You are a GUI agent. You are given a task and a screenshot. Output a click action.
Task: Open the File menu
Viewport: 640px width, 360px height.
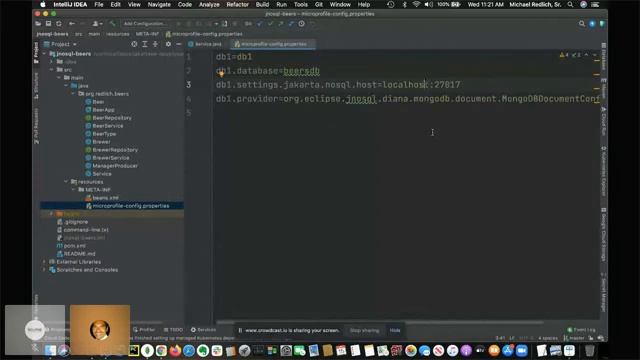99,4
